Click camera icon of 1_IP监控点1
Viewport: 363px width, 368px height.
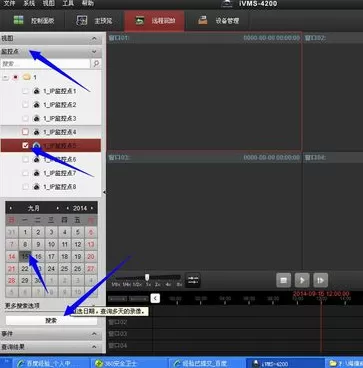pos(37,91)
